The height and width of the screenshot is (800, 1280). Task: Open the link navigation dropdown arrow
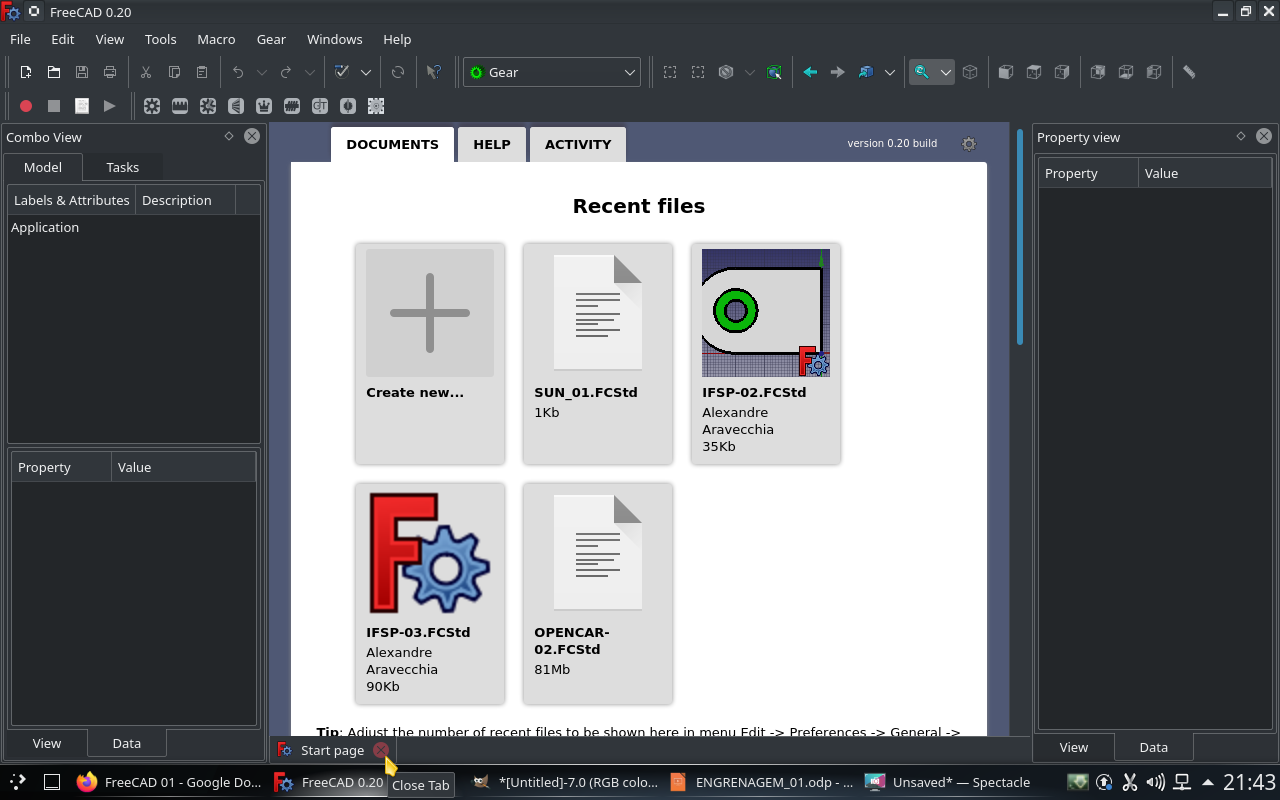(889, 72)
